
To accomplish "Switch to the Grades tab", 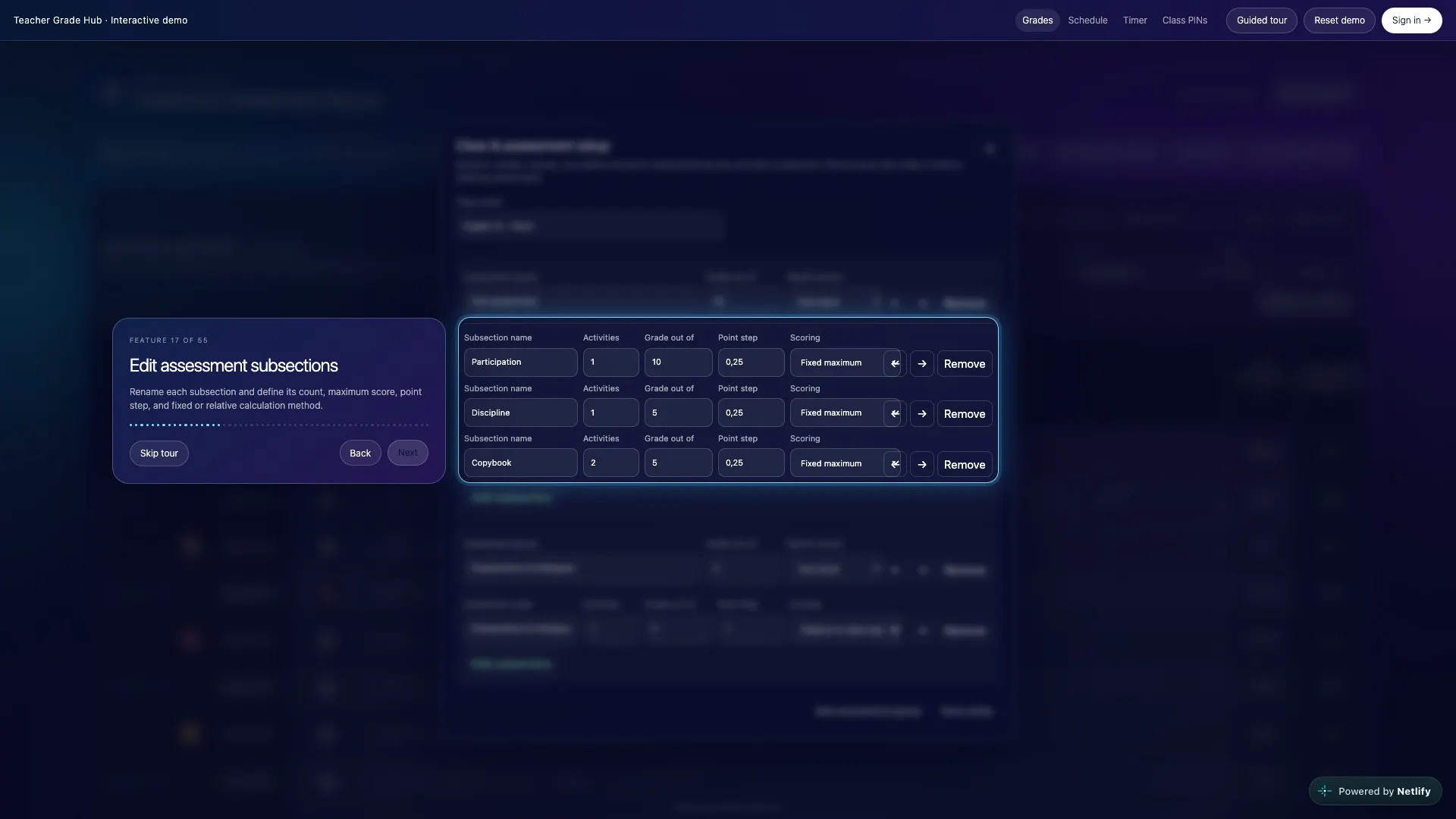I will pyautogui.click(x=1037, y=20).
